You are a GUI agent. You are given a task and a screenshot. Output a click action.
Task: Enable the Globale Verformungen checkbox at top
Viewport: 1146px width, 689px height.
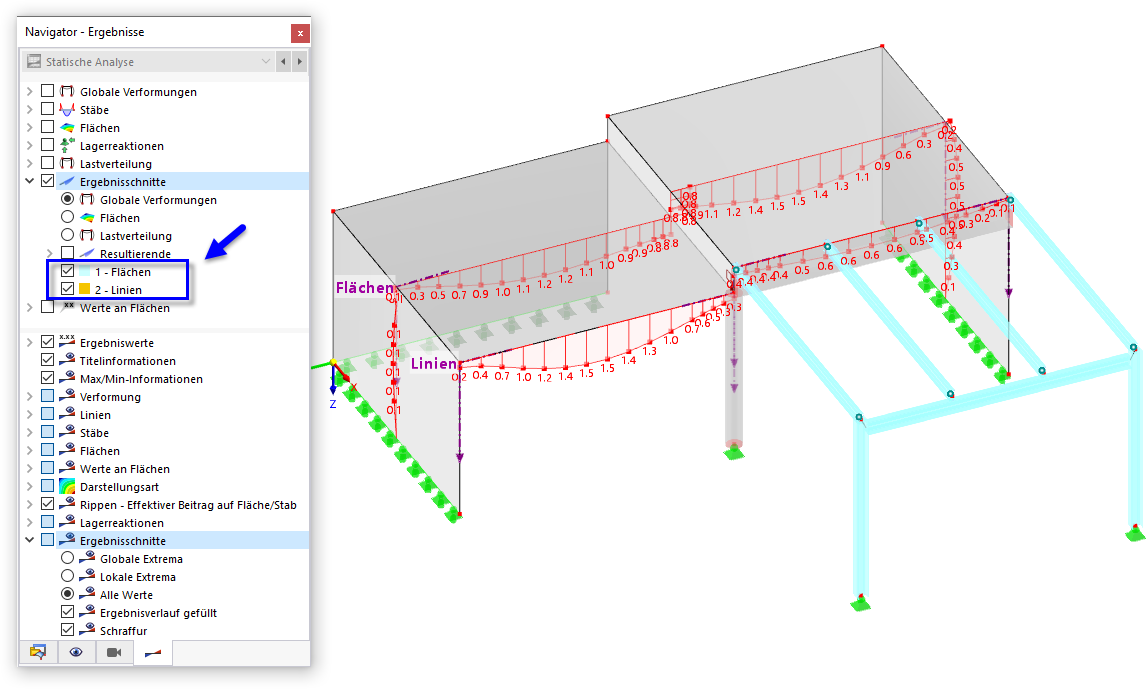tap(48, 91)
